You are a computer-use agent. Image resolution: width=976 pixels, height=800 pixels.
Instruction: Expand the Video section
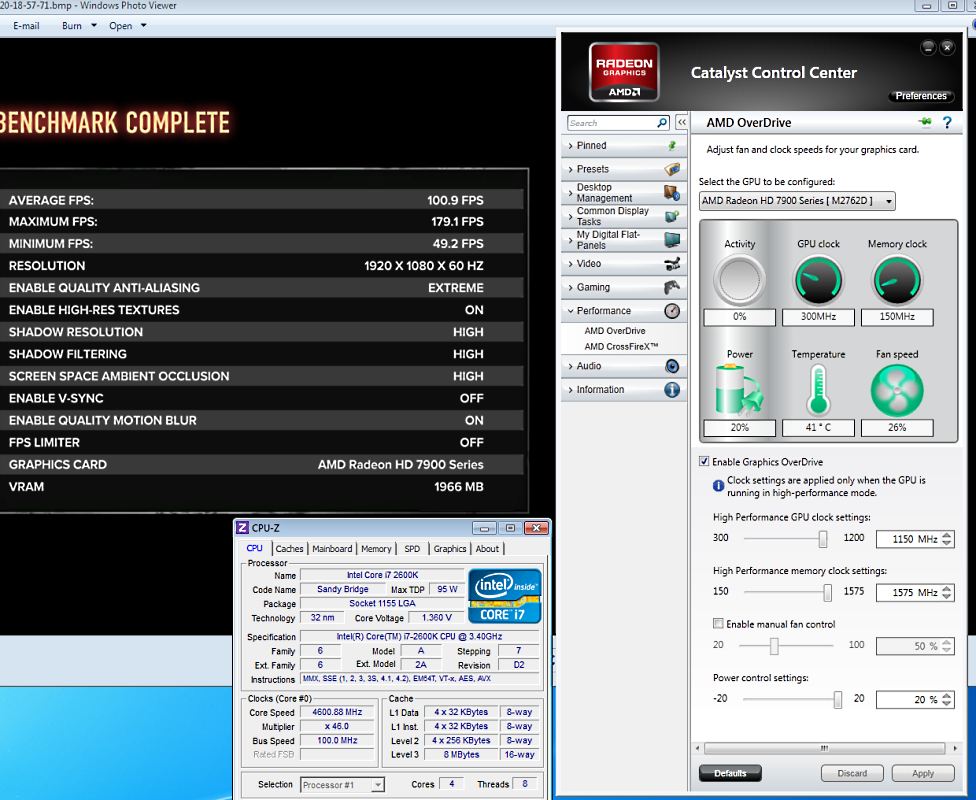point(571,264)
